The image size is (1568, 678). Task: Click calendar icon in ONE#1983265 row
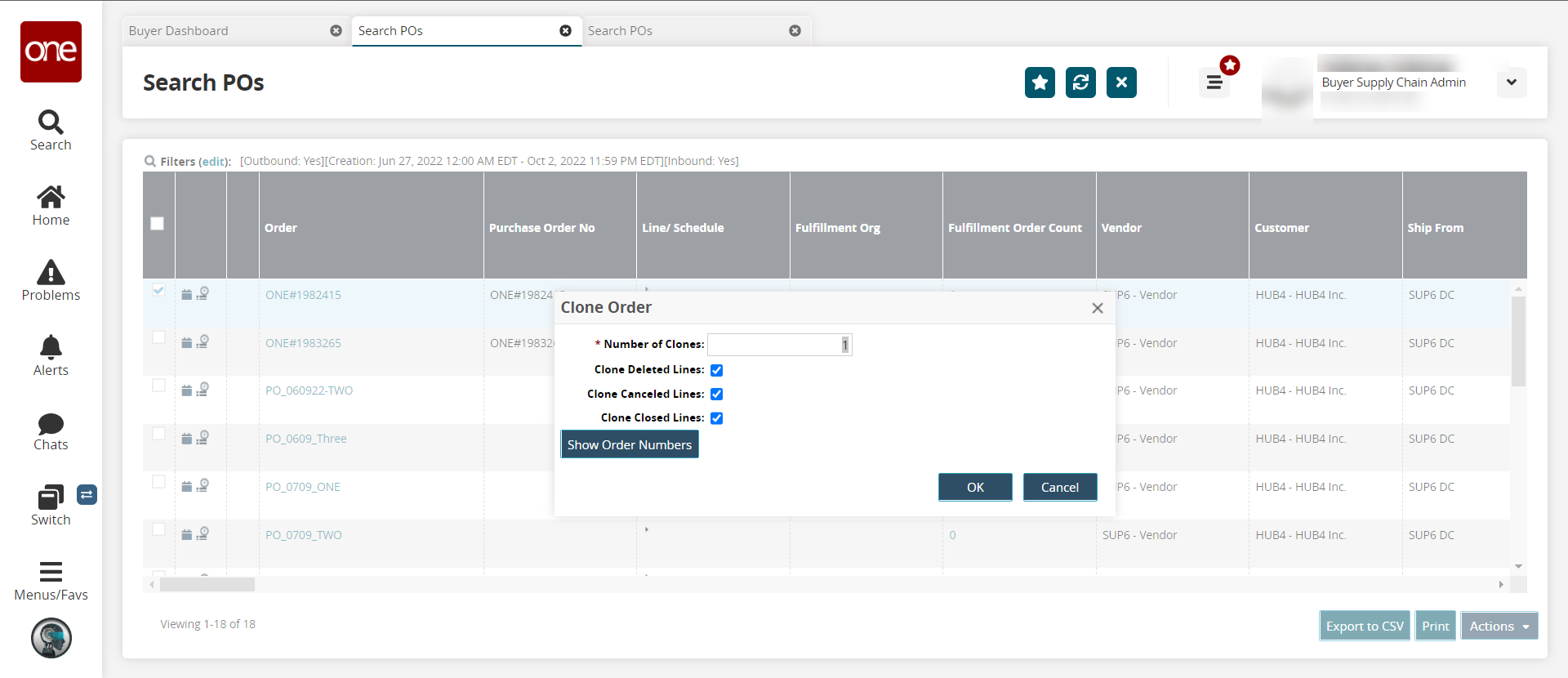click(x=187, y=343)
